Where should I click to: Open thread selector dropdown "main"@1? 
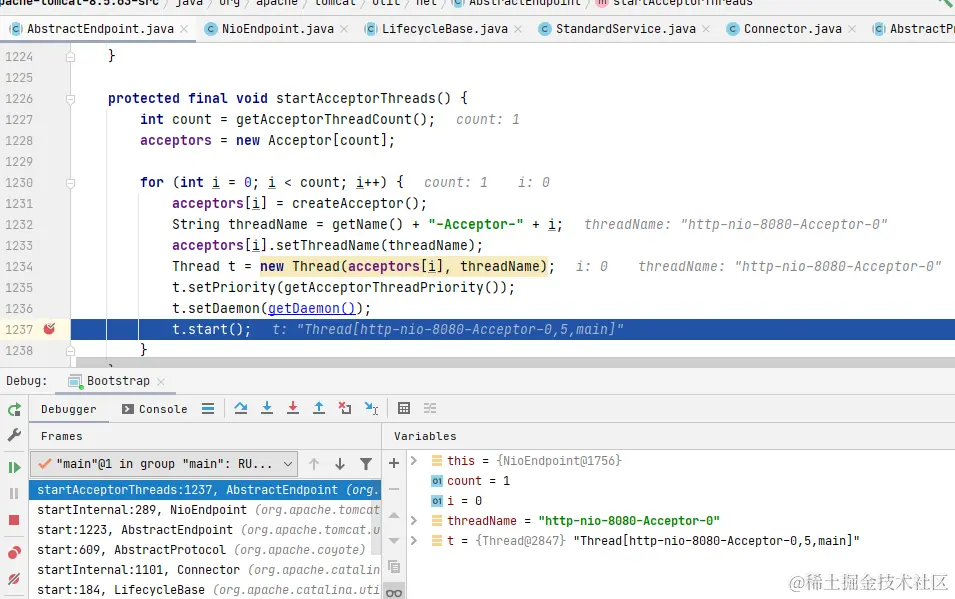tap(163, 464)
